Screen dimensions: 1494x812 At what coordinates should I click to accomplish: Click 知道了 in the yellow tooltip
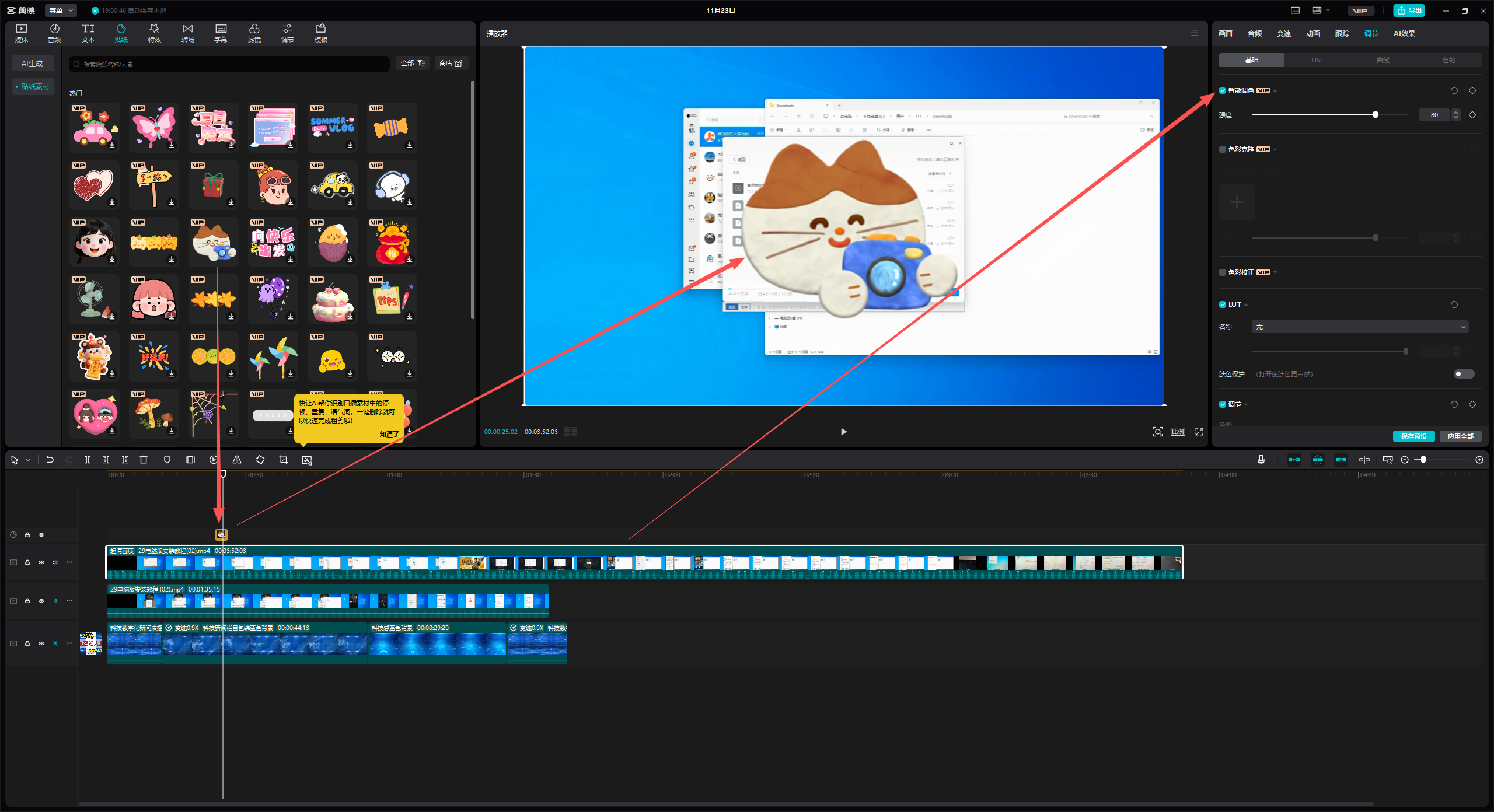[x=389, y=434]
